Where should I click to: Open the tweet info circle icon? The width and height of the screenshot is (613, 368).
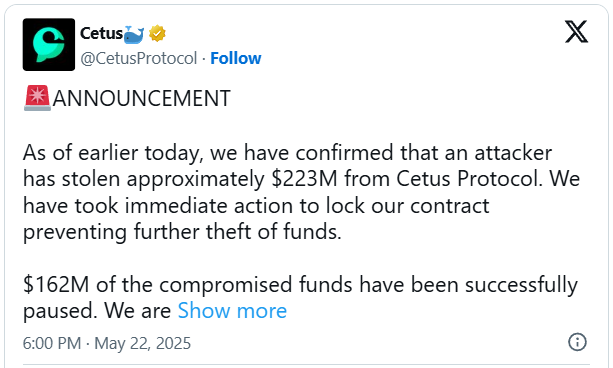(x=577, y=342)
